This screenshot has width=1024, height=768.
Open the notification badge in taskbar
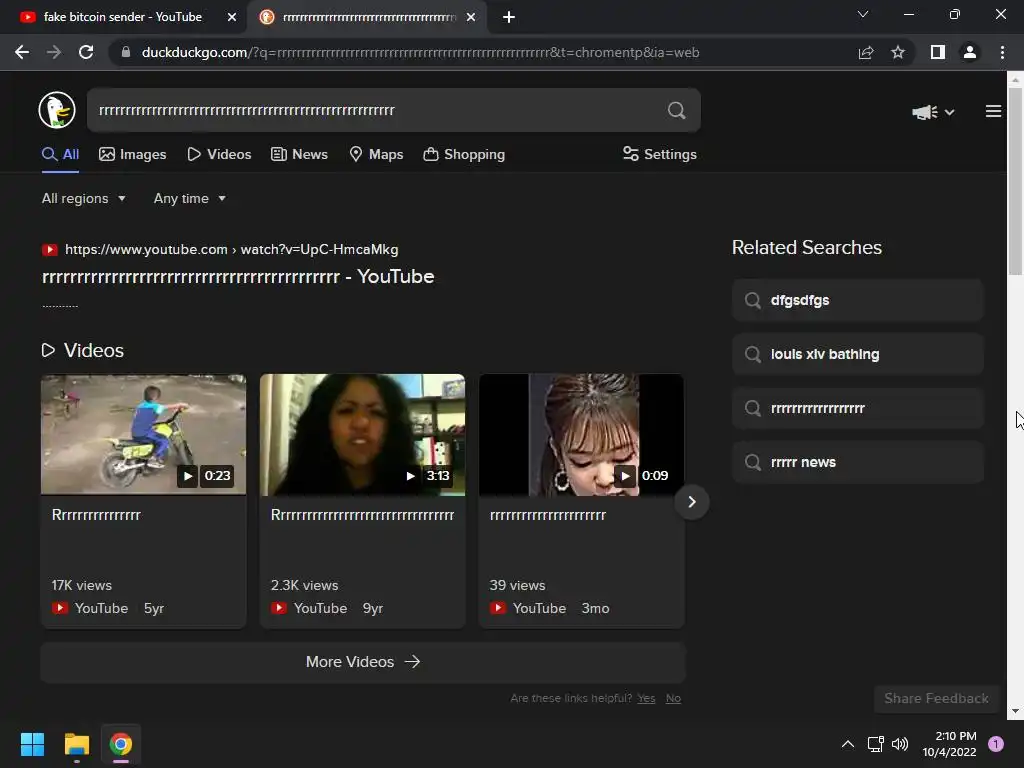click(996, 744)
